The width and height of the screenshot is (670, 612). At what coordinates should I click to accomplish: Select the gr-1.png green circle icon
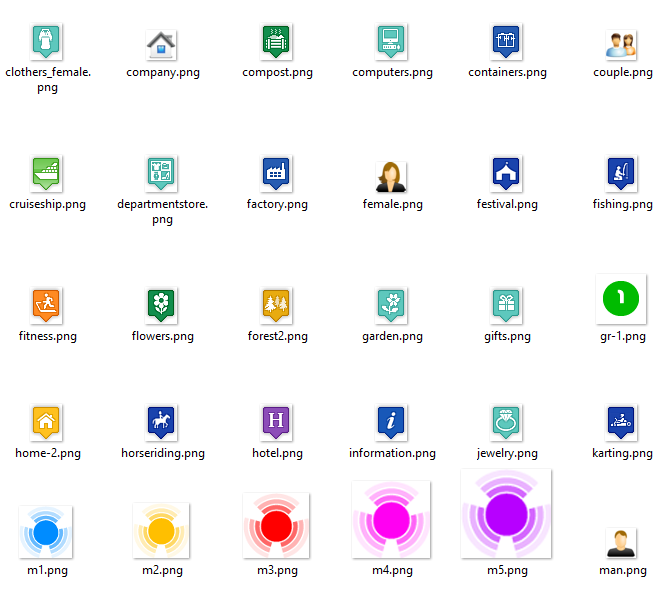click(621, 298)
